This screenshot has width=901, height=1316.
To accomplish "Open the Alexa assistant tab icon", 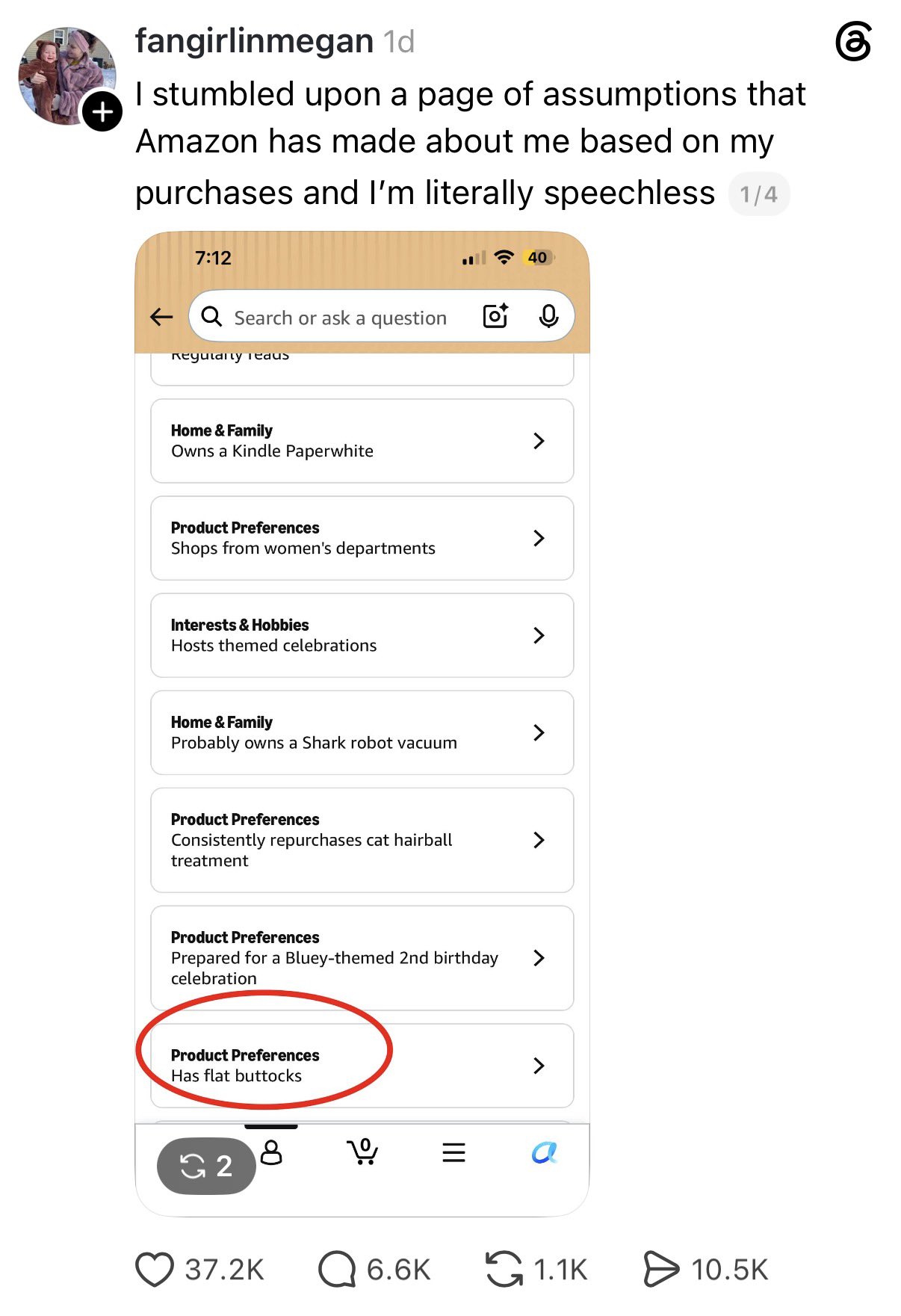I will pyautogui.click(x=545, y=1152).
